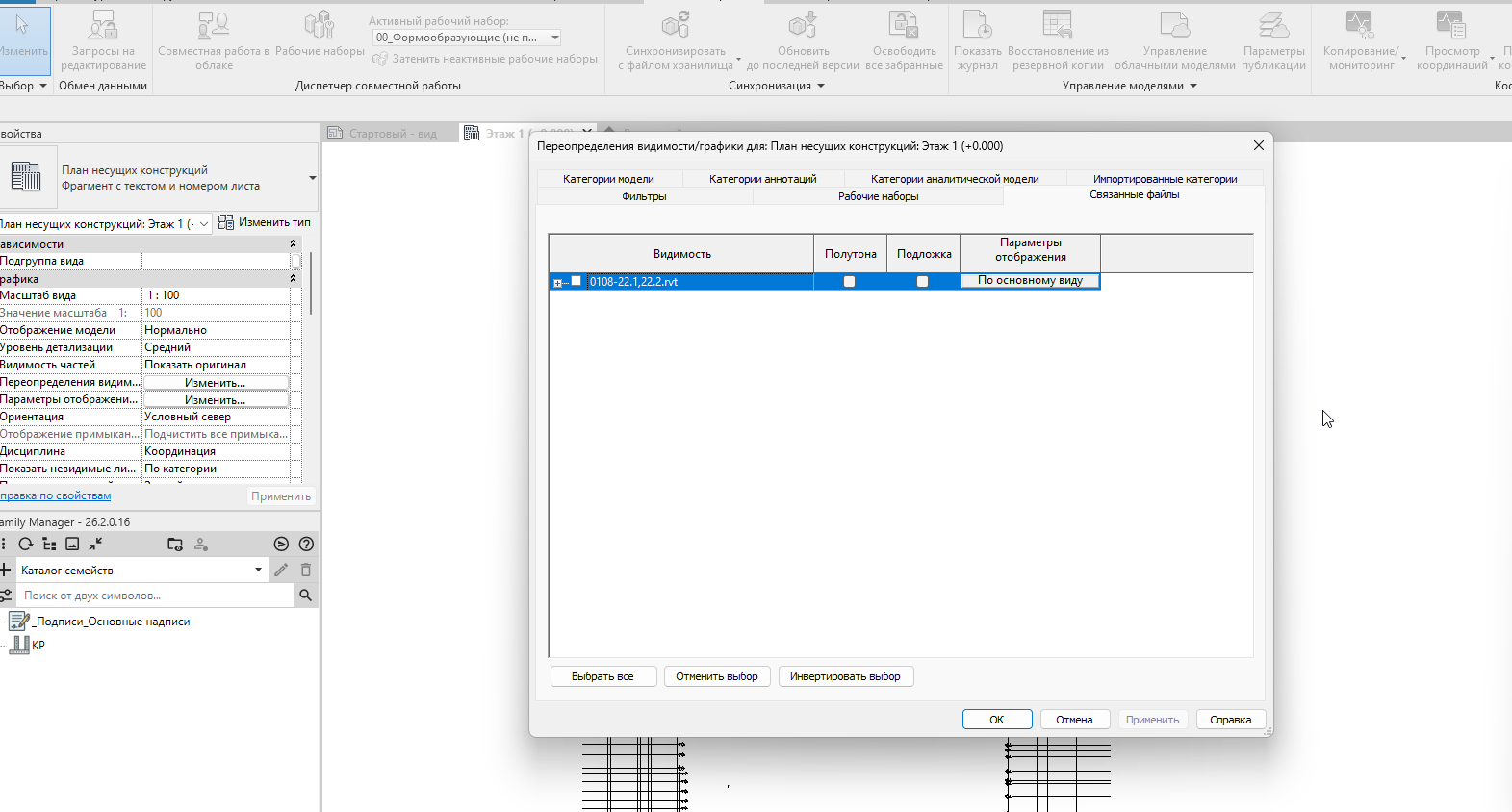The image size is (1512, 812).
Task: Click Синхронизировать с файлом хранилища icon
Action: click(676, 25)
